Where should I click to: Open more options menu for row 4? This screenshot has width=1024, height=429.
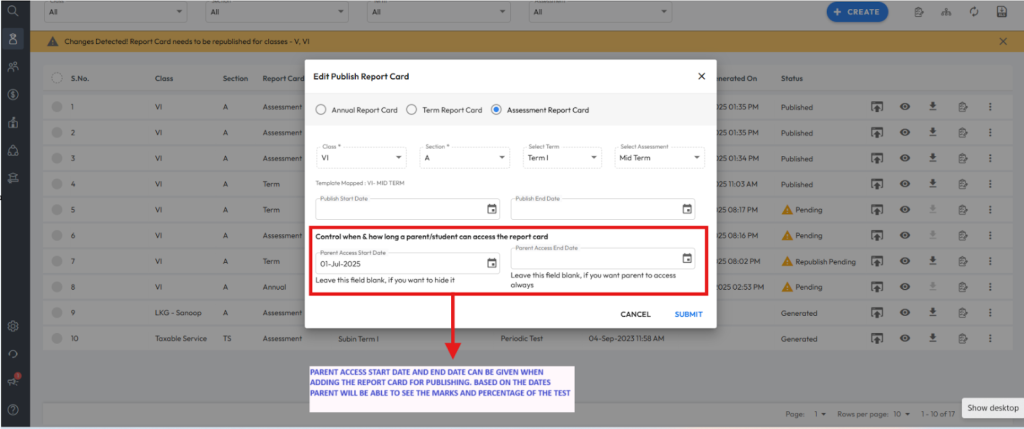990,184
